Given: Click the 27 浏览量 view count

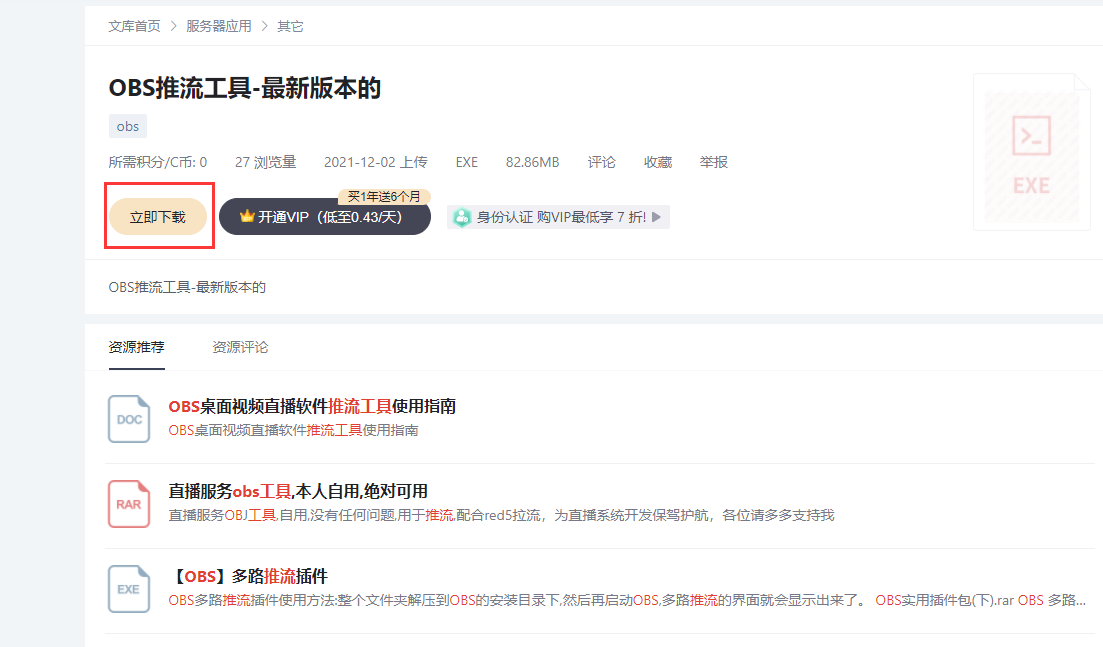Looking at the screenshot, I should pos(265,162).
